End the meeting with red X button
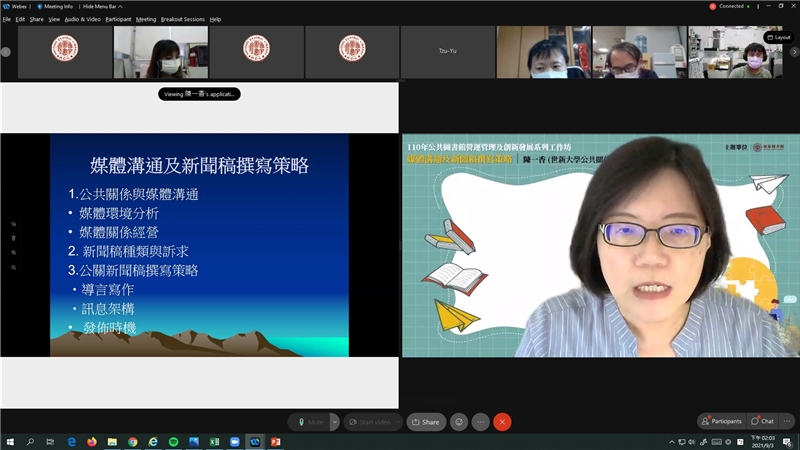 pyautogui.click(x=502, y=422)
